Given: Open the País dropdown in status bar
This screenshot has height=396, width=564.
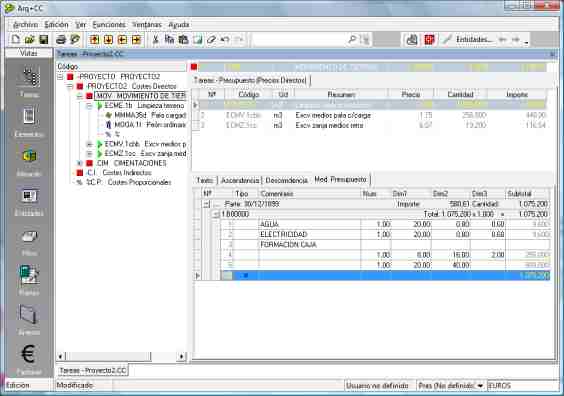Looking at the screenshot, I should click(480, 386).
